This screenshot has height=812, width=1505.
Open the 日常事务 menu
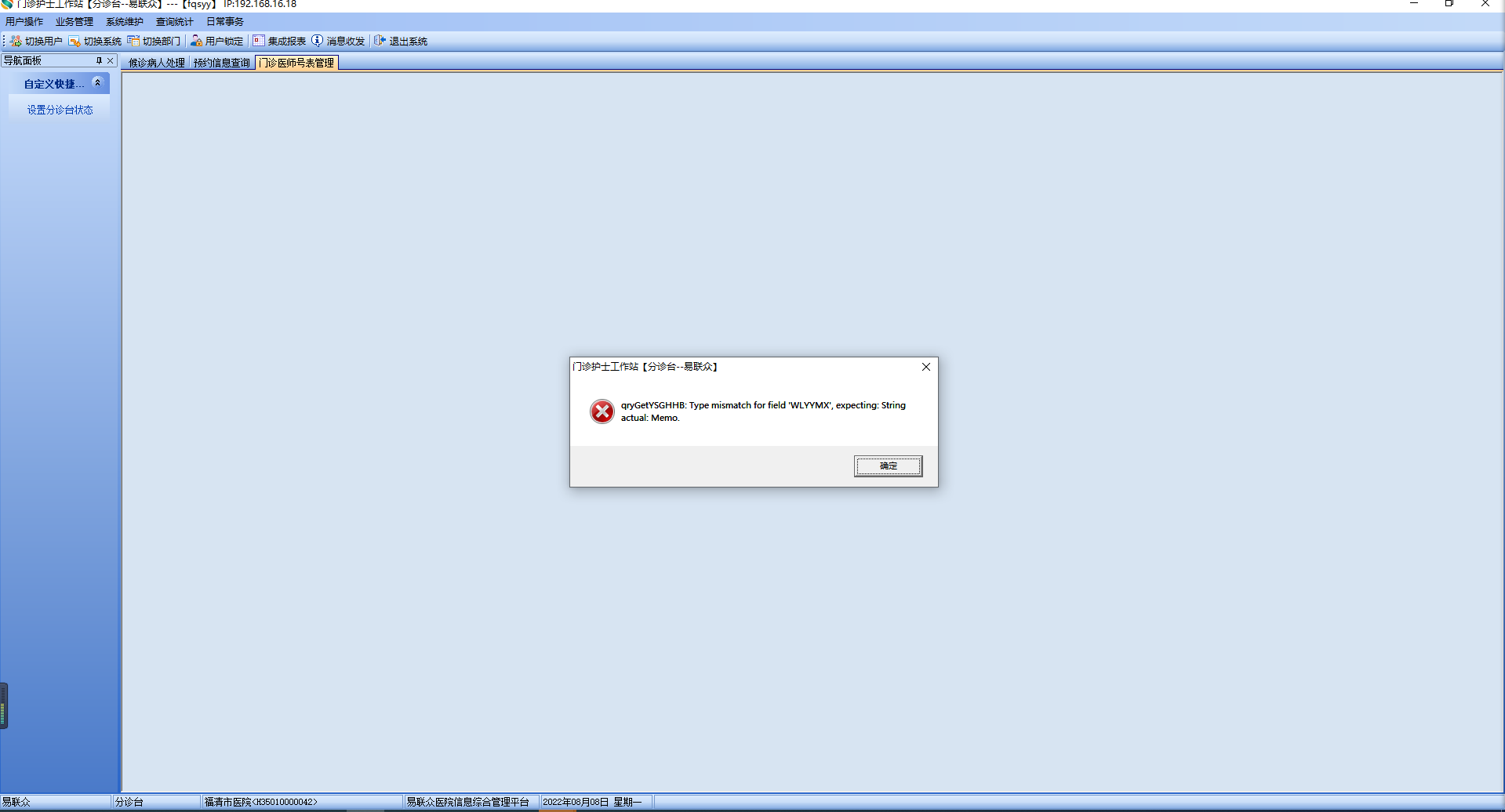point(225,22)
